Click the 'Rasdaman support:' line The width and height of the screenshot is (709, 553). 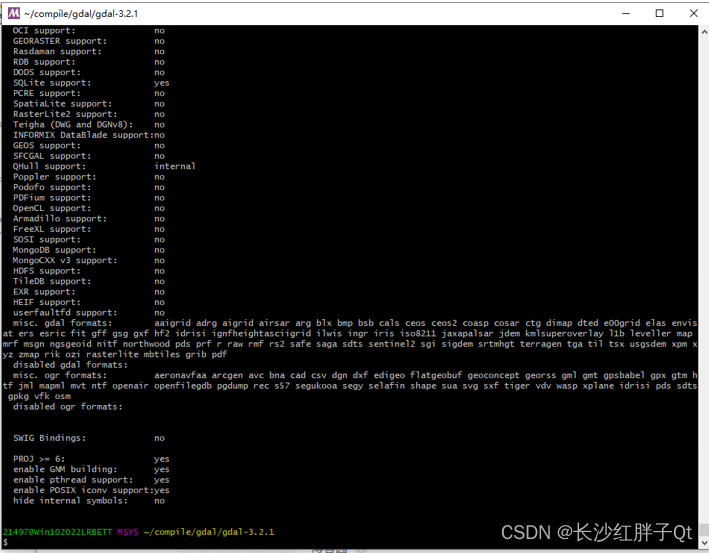89,52
